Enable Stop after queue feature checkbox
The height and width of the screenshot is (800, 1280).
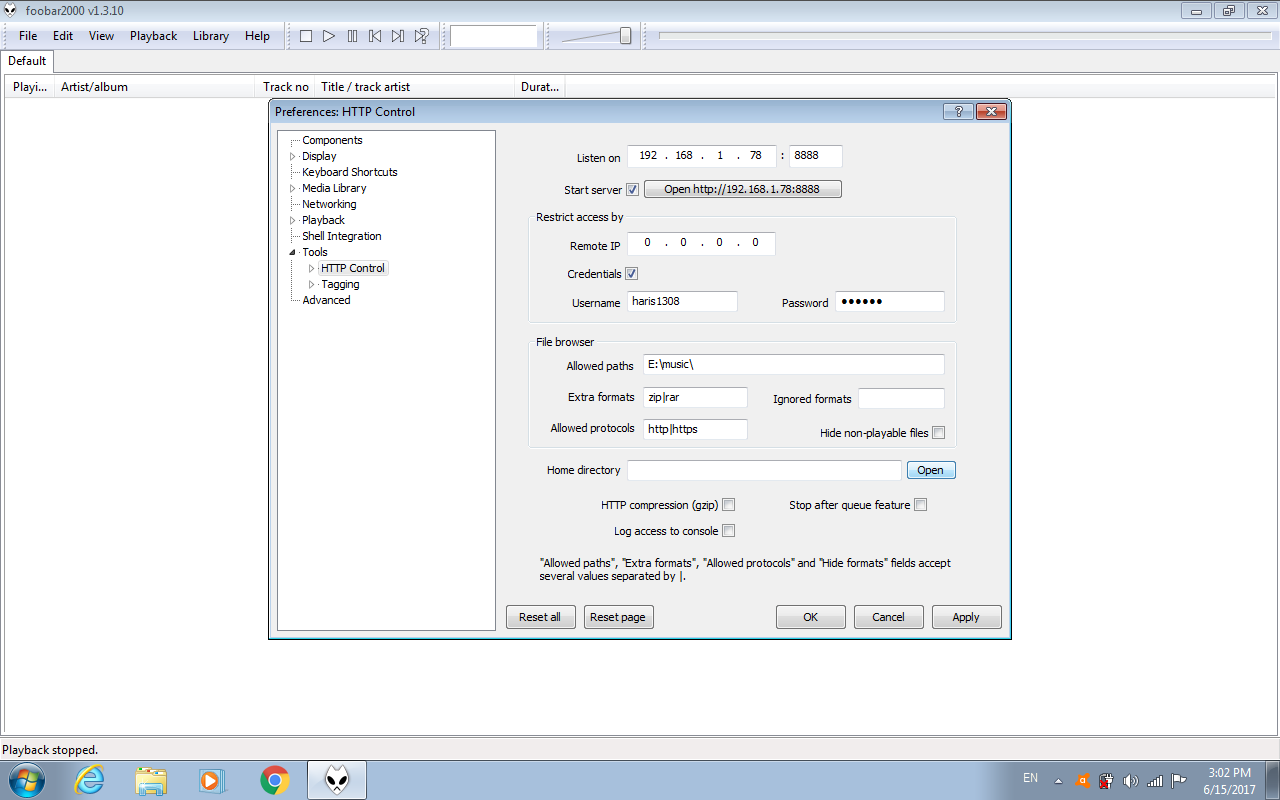tap(920, 505)
